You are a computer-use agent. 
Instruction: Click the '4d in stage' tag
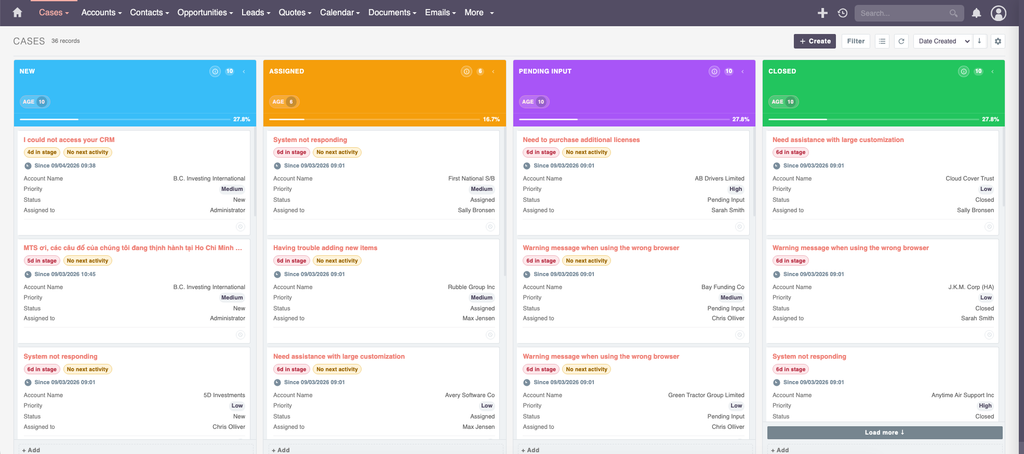[x=42, y=152]
